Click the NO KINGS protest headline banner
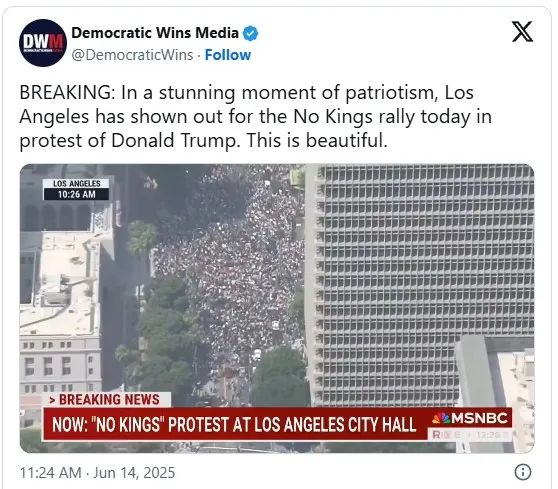This screenshot has width=558, height=489. coord(234,424)
